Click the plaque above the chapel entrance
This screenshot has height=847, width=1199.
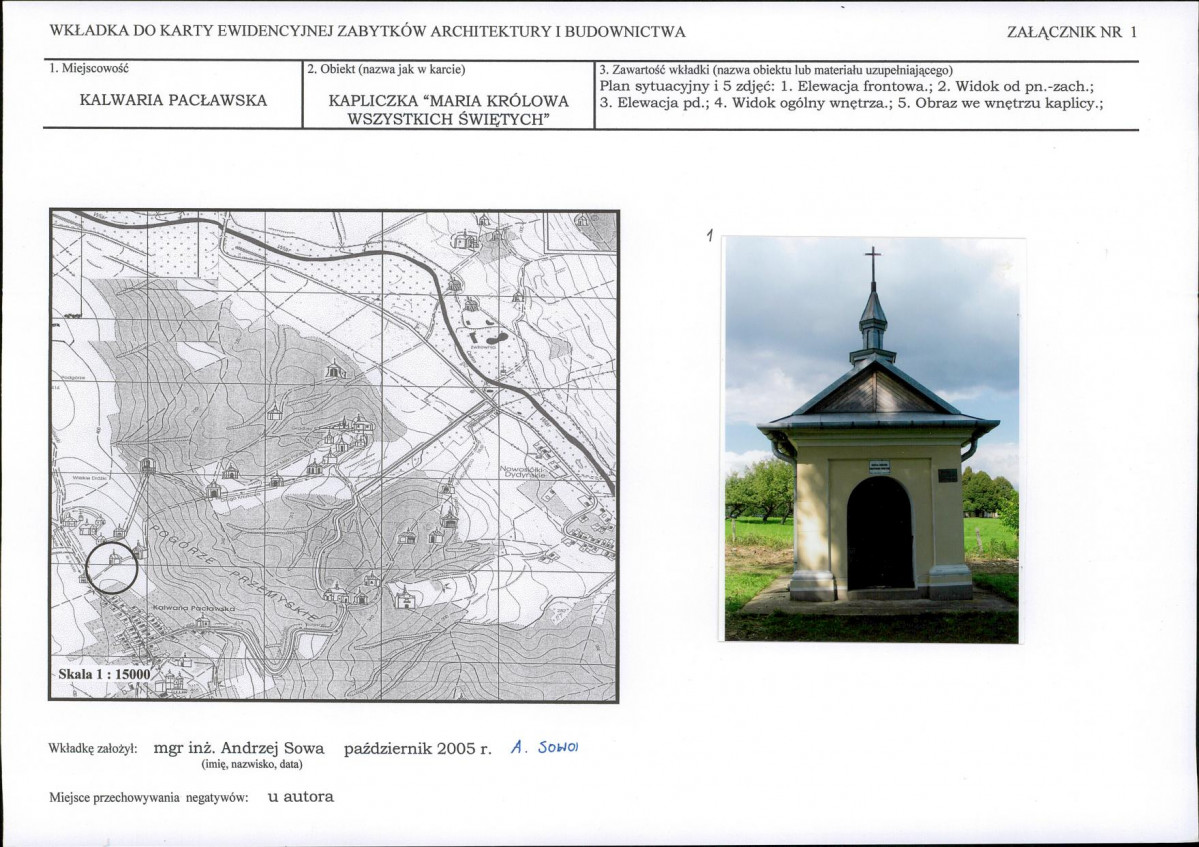click(879, 466)
